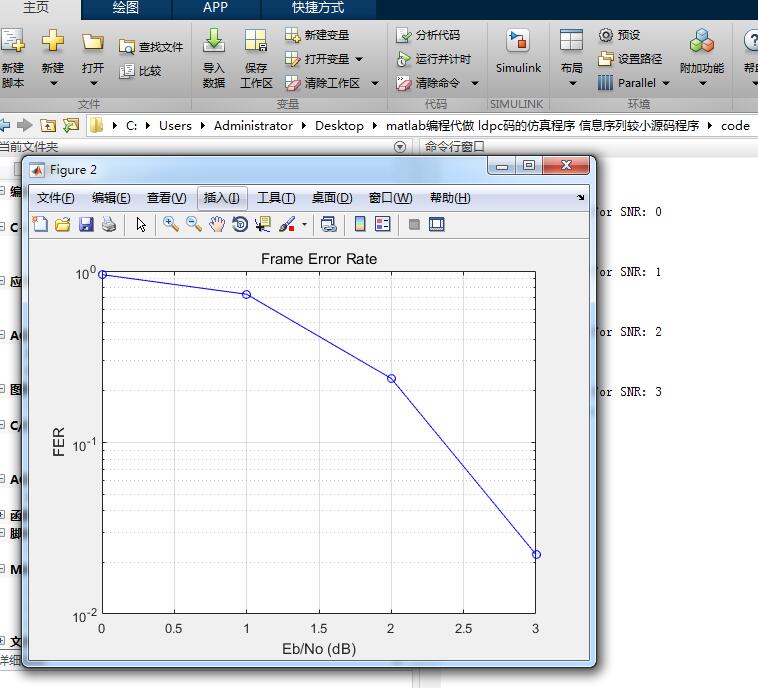Click the Browse for folder icon
The height and width of the screenshot is (688, 758).
(x=71, y=126)
